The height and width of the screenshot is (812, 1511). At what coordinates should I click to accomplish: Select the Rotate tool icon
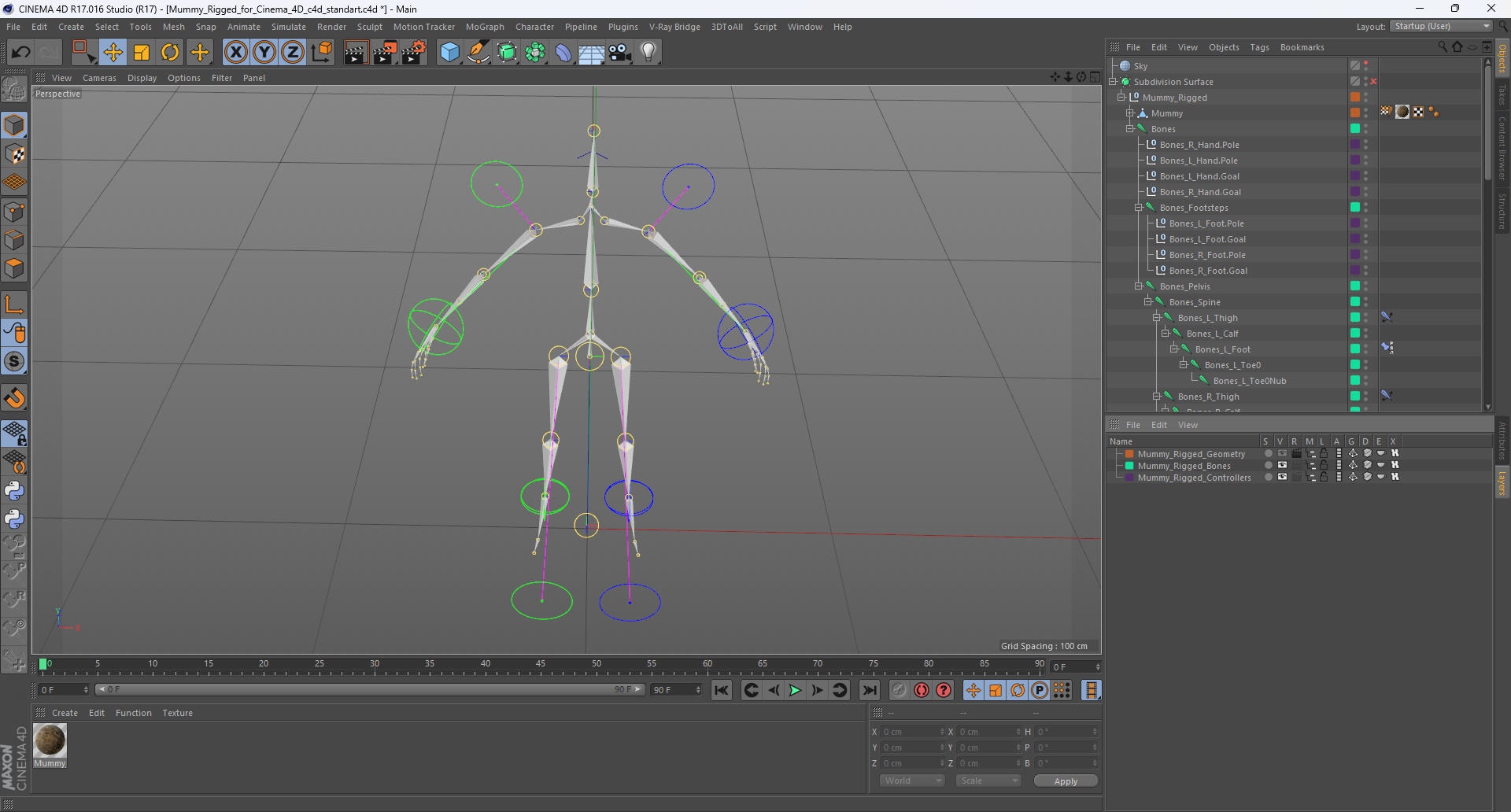click(x=170, y=53)
